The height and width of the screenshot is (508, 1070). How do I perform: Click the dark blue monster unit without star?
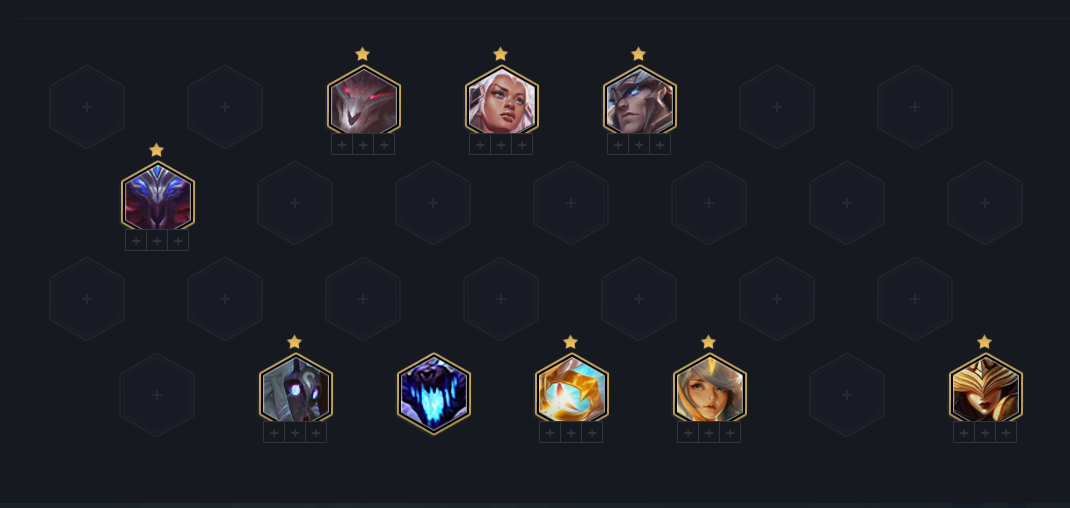pyautogui.click(x=433, y=395)
